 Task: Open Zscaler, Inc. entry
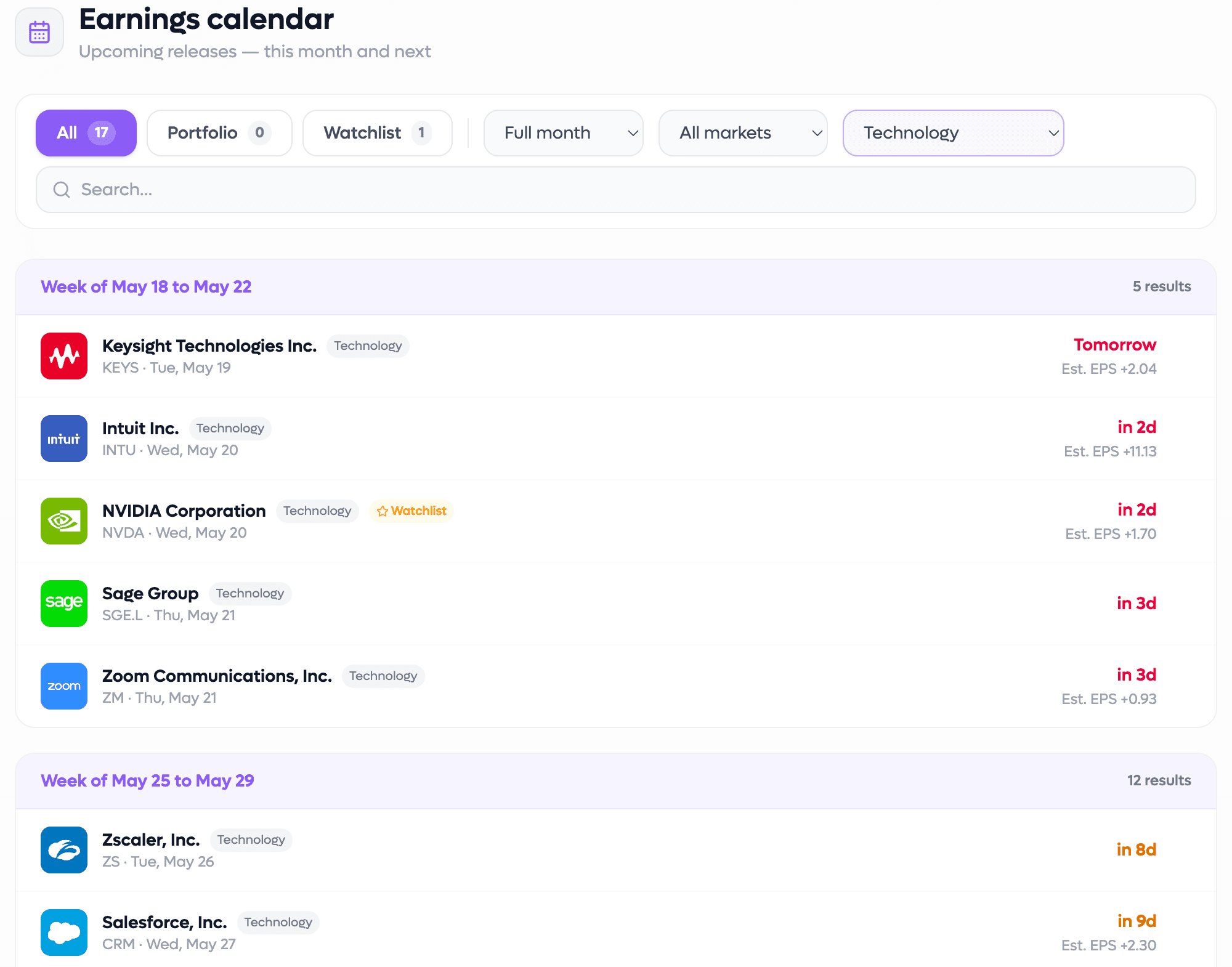point(616,850)
